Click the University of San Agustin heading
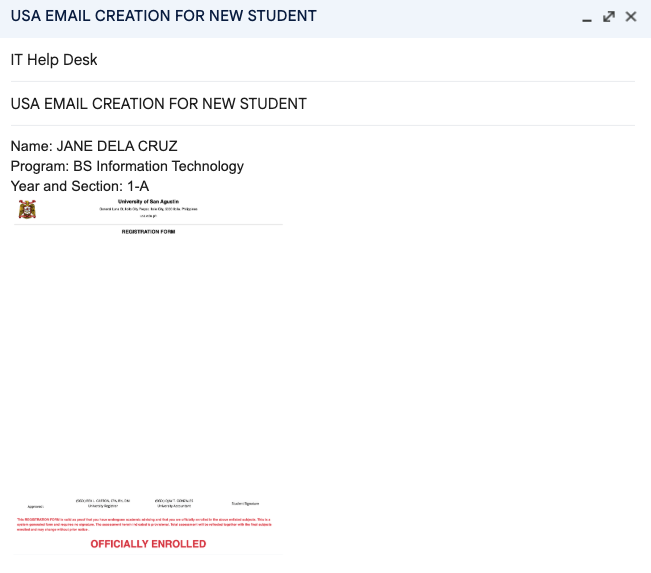The width and height of the screenshot is (651, 573). 148,201
